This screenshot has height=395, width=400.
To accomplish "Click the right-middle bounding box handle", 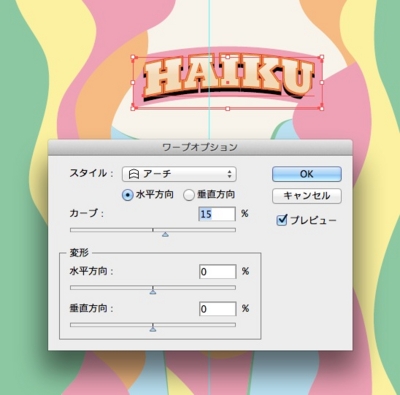I will click(x=322, y=82).
